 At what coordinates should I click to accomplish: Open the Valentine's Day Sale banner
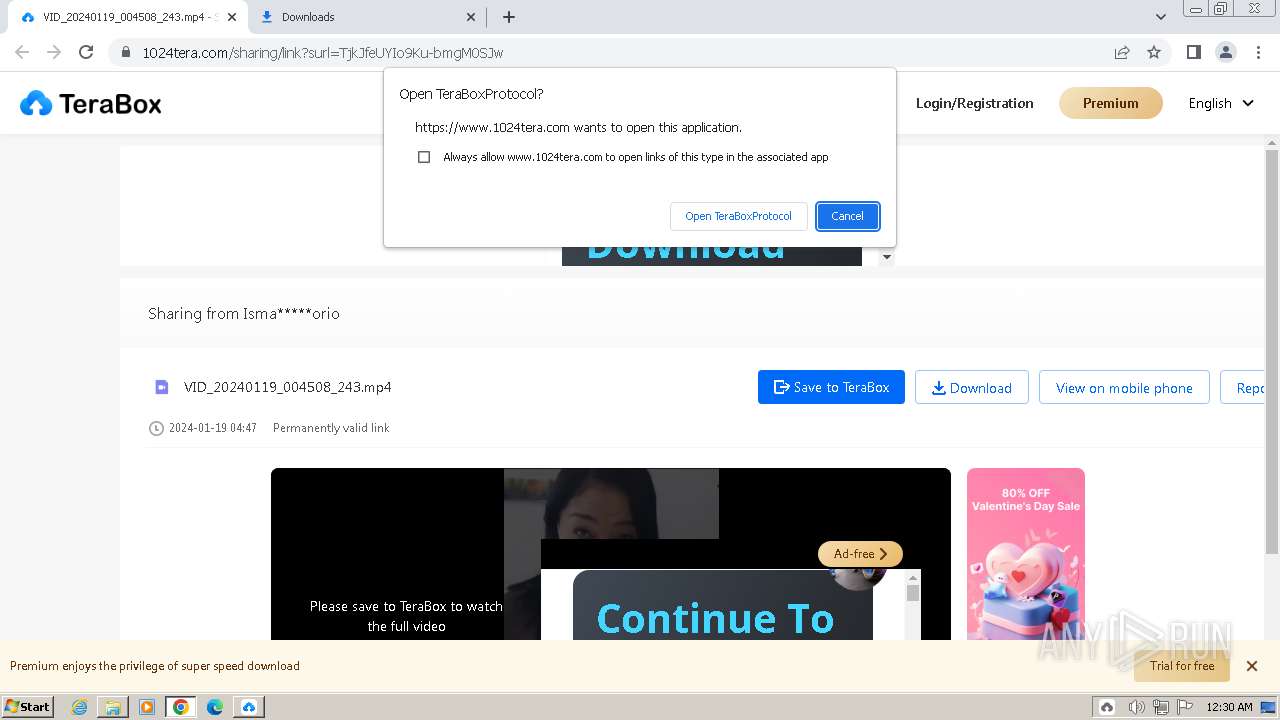pyautogui.click(x=1025, y=554)
